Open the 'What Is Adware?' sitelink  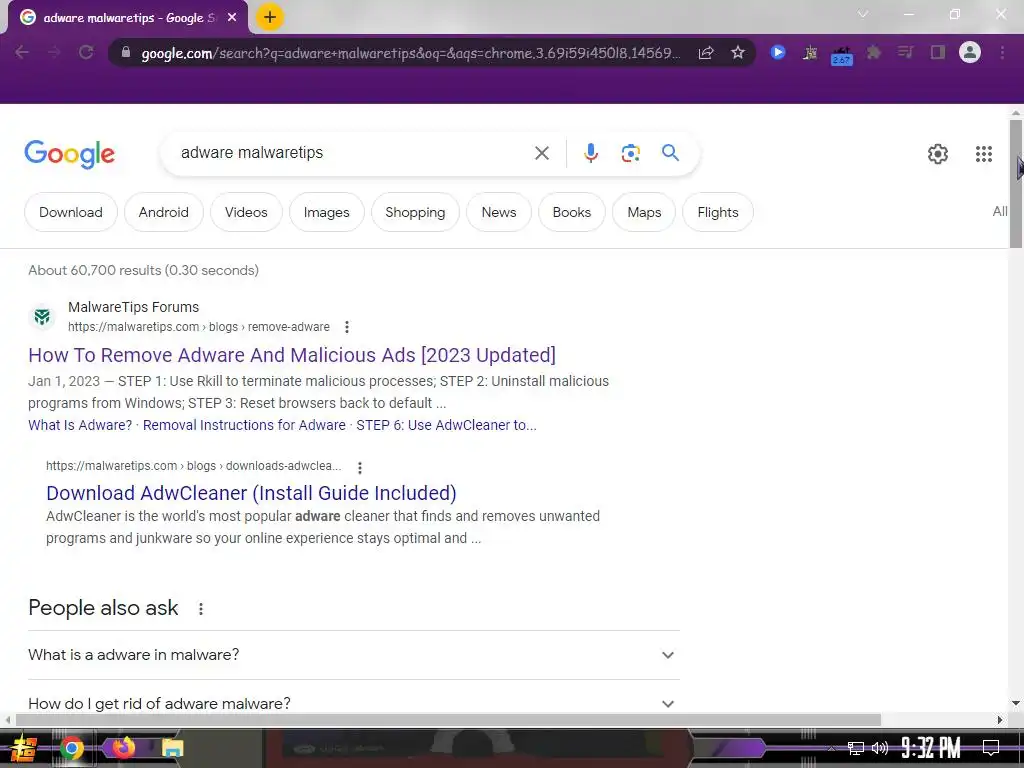point(80,425)
